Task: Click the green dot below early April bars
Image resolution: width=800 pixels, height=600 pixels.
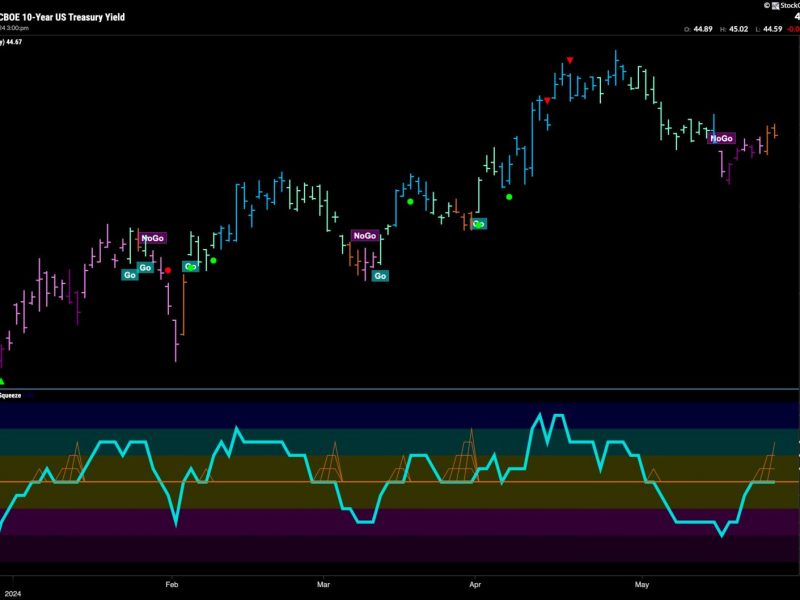Action: point(509,197)
